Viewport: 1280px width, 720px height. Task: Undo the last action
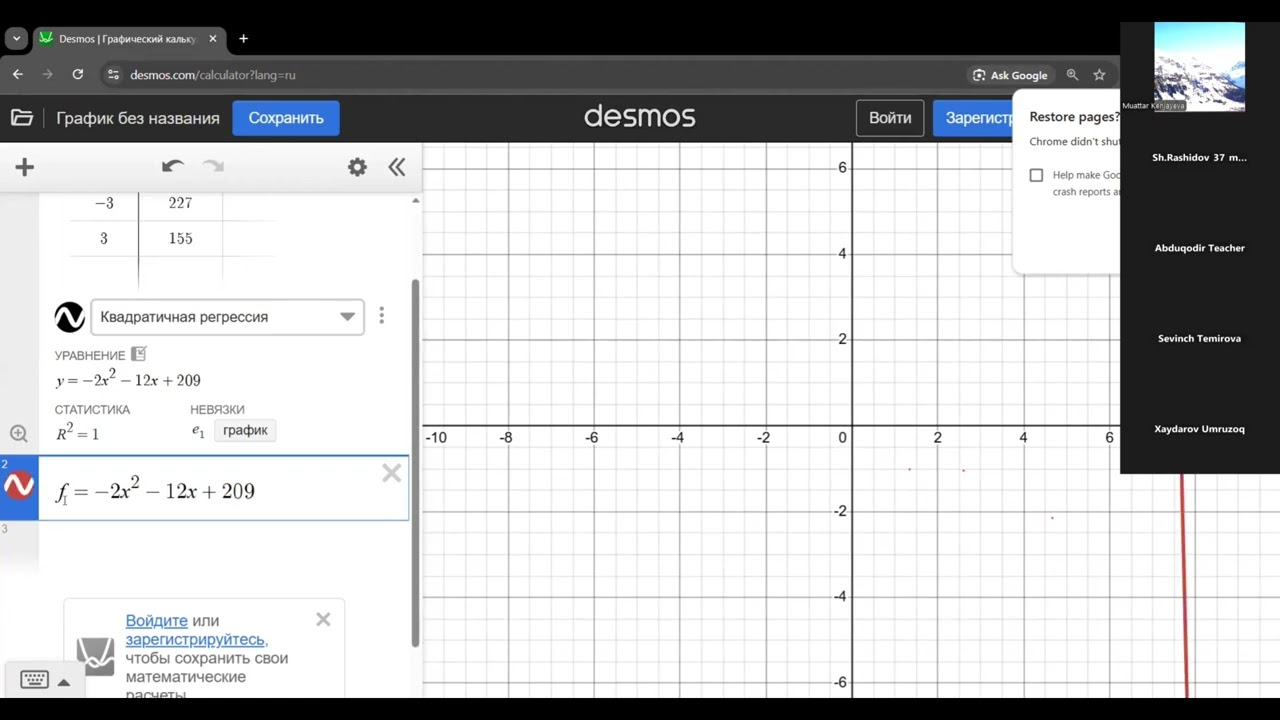(x=173, y=167)
